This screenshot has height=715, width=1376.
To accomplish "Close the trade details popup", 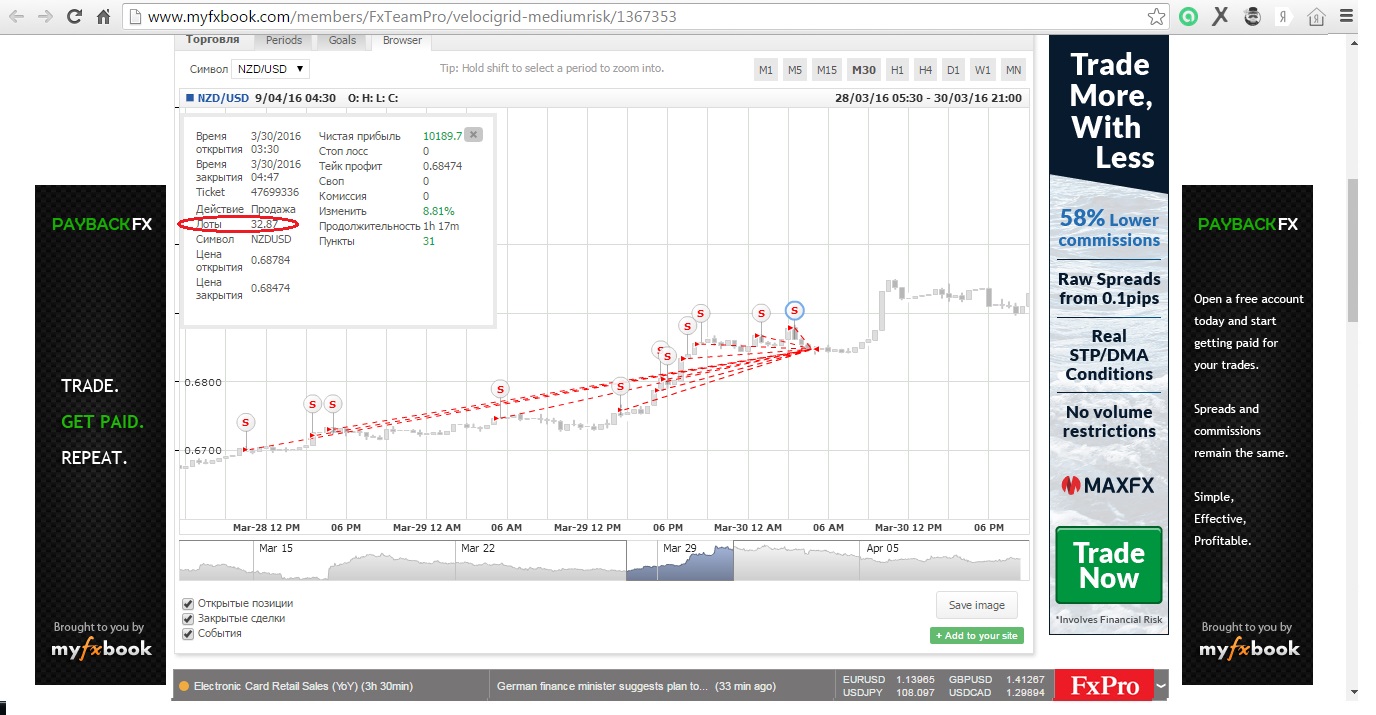I will [x=474, y=135].
